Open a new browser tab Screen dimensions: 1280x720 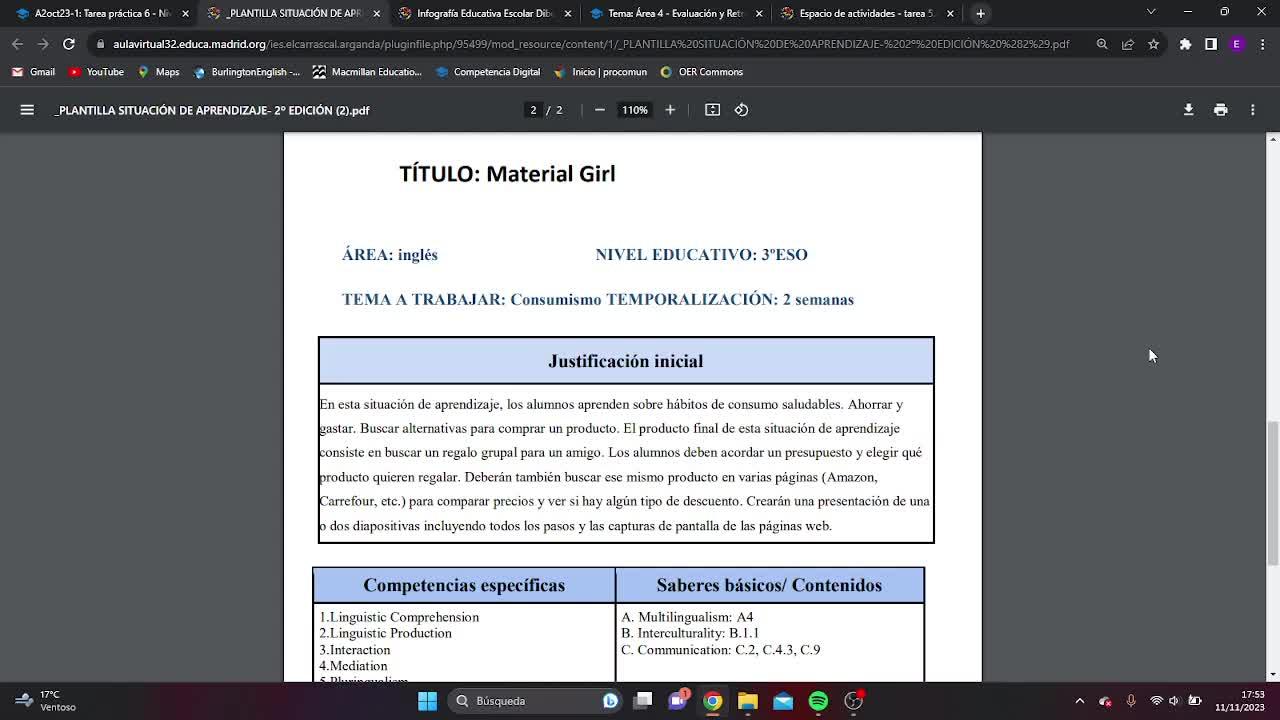click(980, 14)
